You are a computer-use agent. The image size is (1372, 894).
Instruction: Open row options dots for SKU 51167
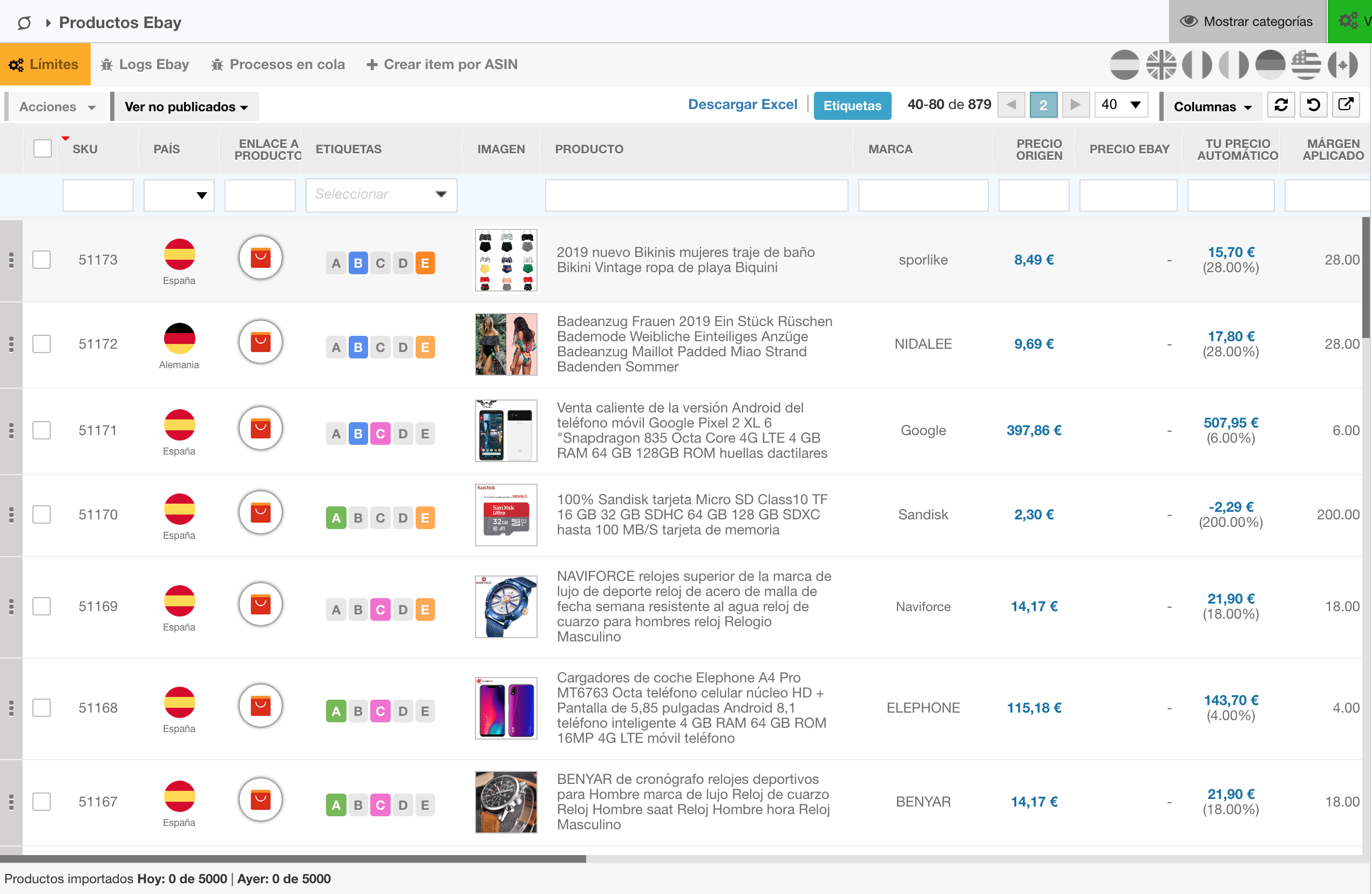11,802
